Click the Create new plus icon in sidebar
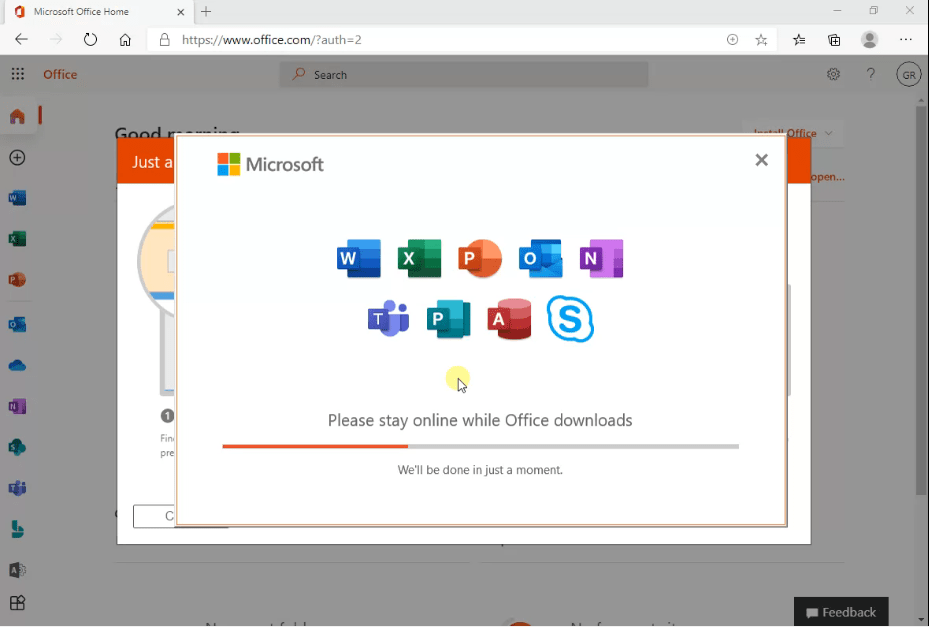Image resolution: width=929 pixels, height=627 pixels. point(17,158)
